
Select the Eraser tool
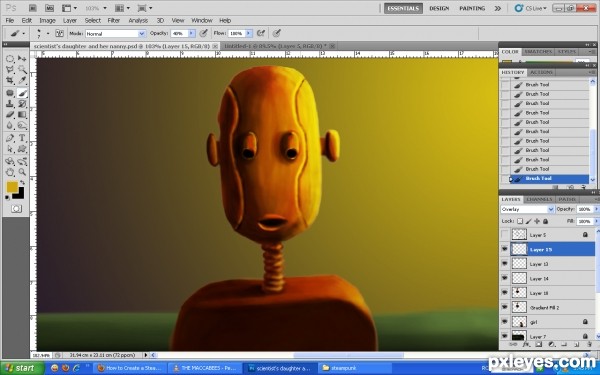pyautogui.click(x=10, y=114)
